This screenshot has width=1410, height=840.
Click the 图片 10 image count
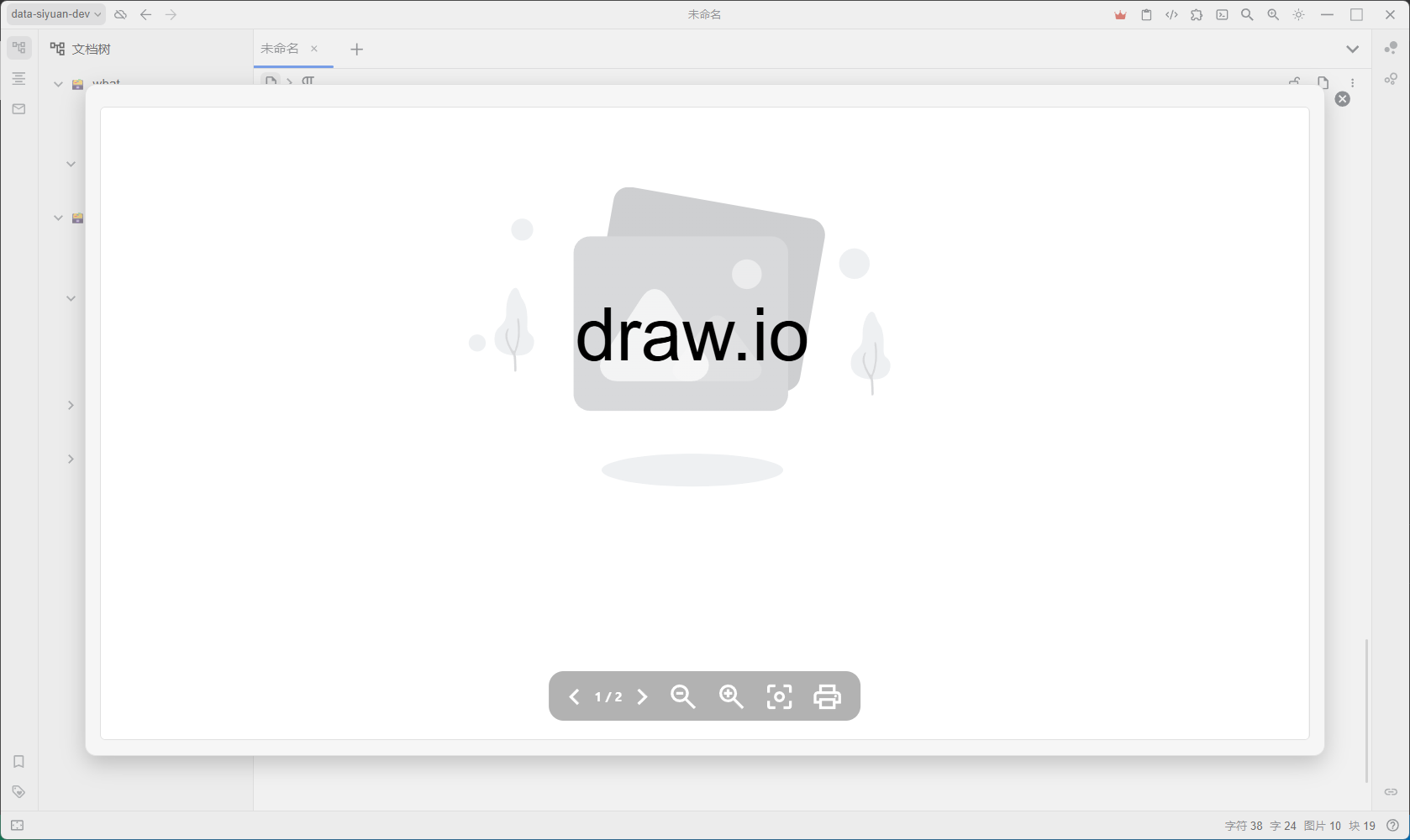[x=1323, y=826]
